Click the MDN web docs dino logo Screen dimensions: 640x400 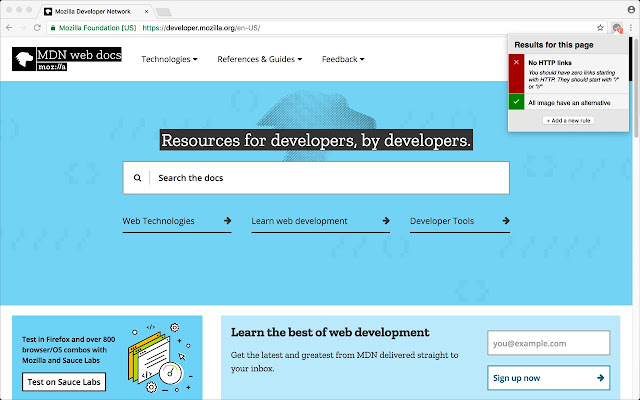tap(24, 59)
